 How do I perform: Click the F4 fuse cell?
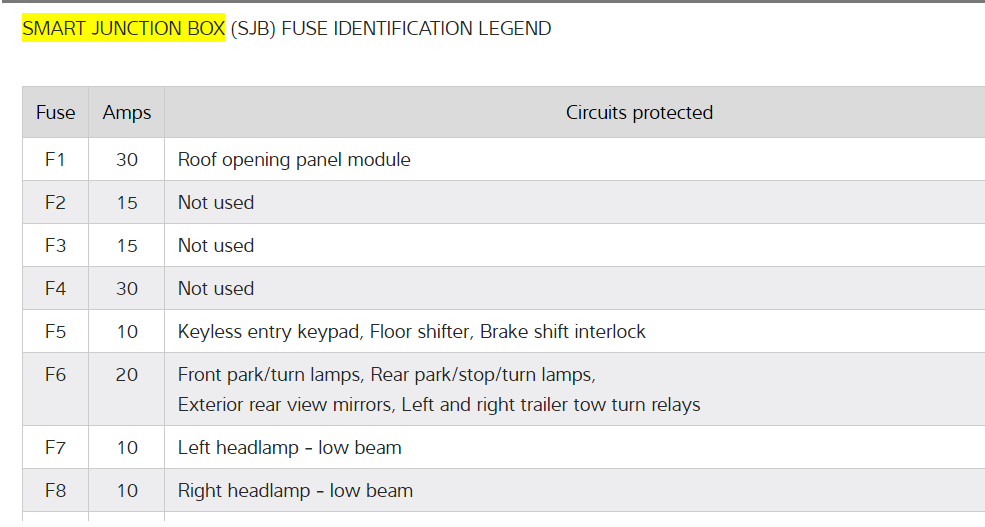click(55, 289)
